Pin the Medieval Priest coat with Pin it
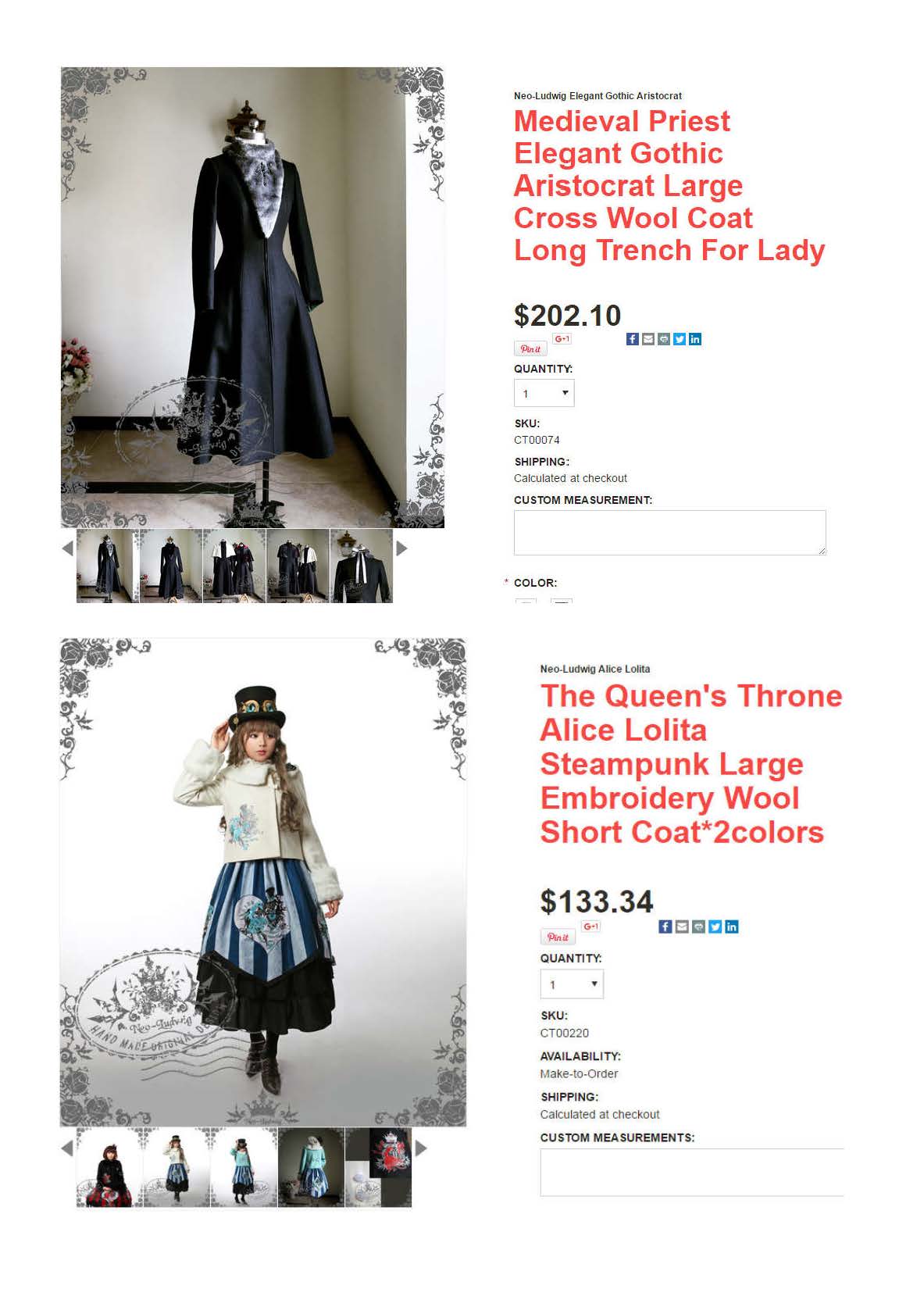This screenshot has width=924, height=1307. point(530,349)
